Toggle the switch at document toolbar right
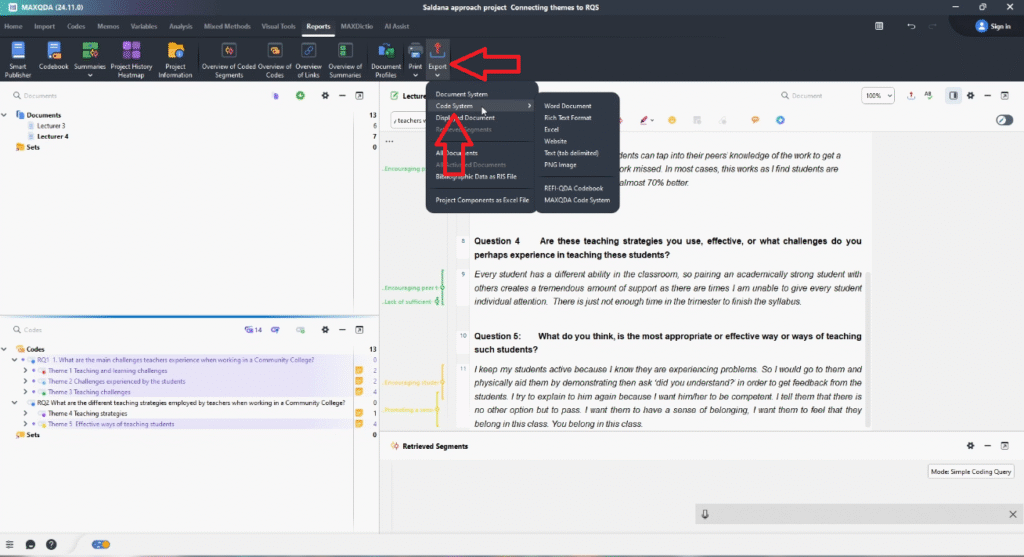Screen dimensions: 1024x557 click(x=1004, y=120)
